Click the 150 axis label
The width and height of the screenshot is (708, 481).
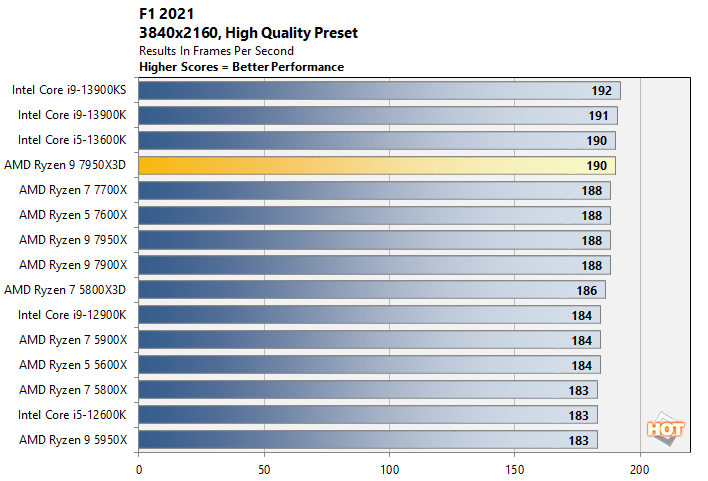point(515,470)
